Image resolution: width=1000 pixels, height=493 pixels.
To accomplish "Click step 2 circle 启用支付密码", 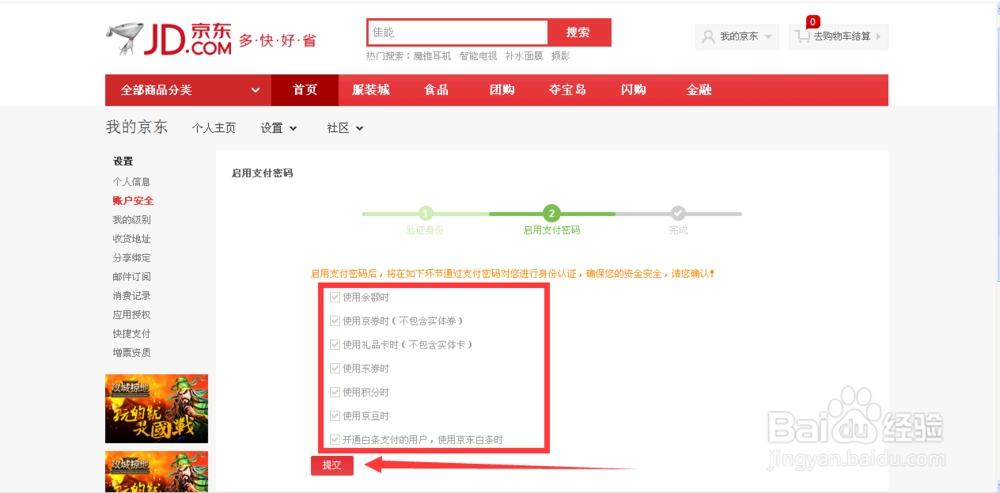I will point(552,214).
